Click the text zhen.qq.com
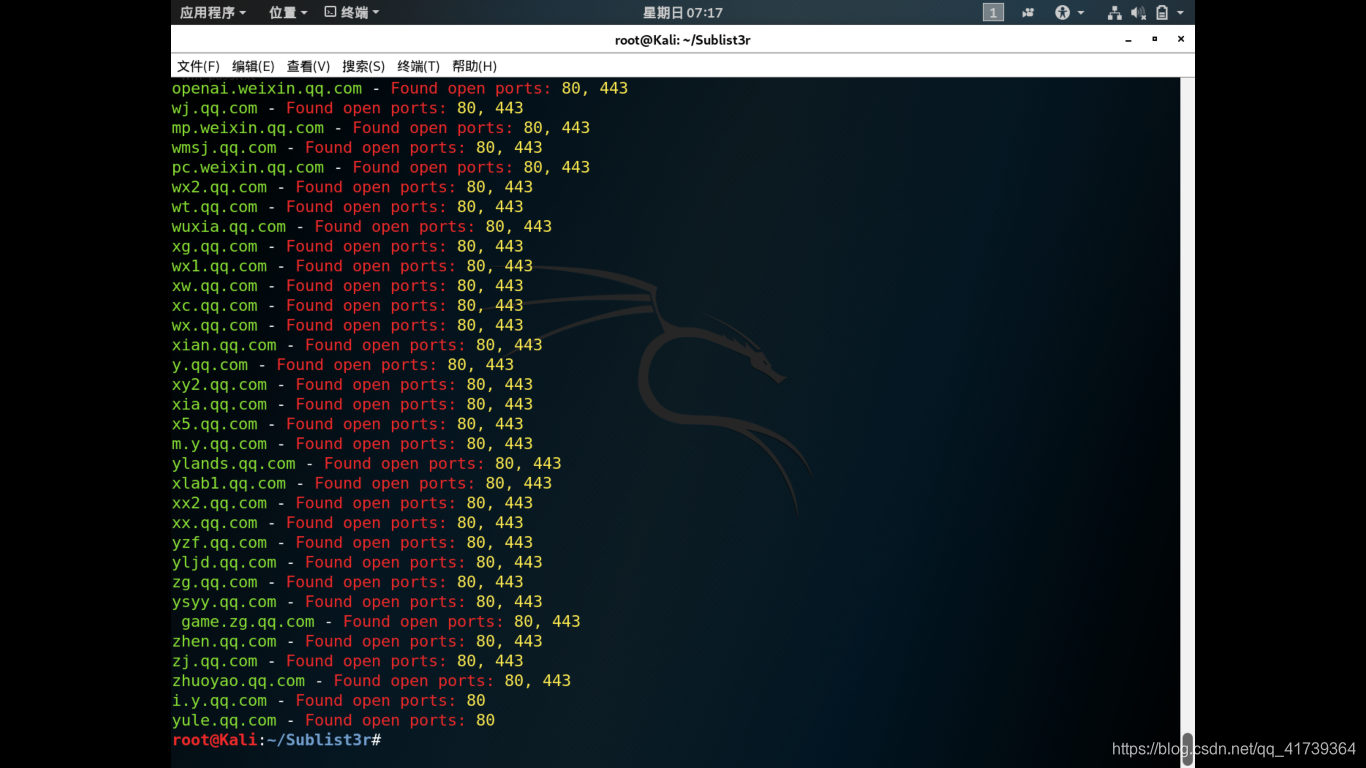Screen dimensions: 1366x768 [224, 641]
